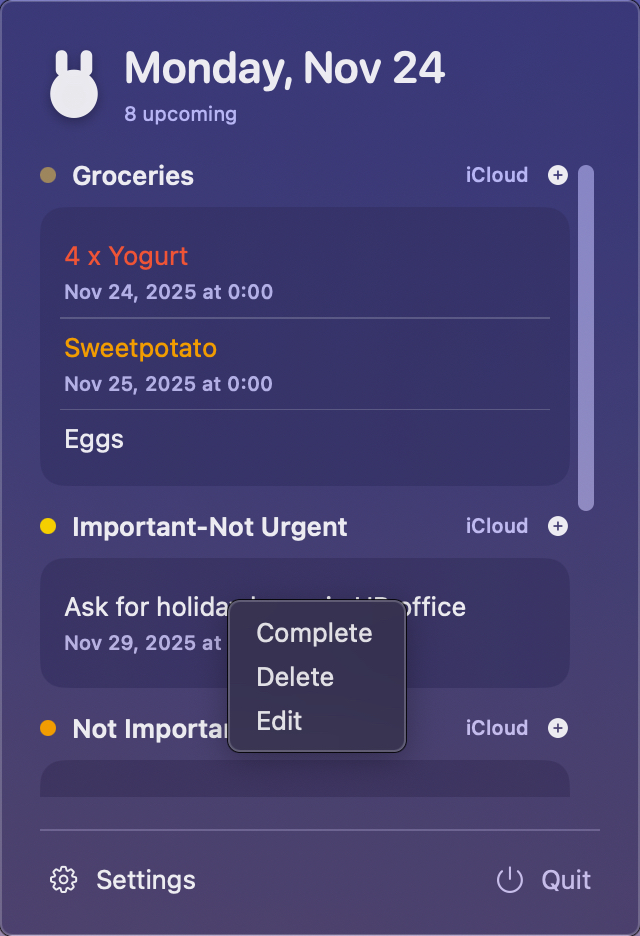This screenshot has height=936, width=640.
Task: Click the iCloud icon beside Important-Not Urgent
Action: tap(496, 526)
